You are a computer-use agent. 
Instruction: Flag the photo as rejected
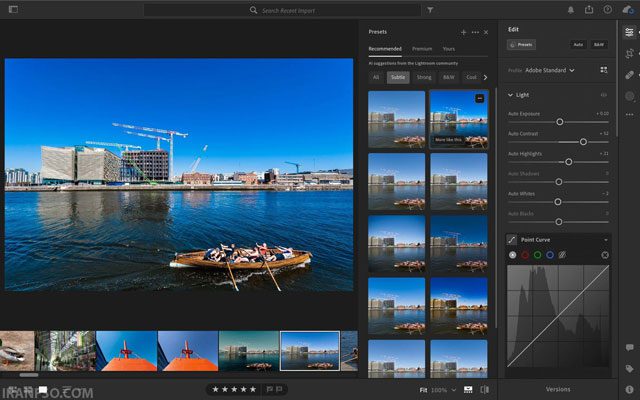[279, 389]
